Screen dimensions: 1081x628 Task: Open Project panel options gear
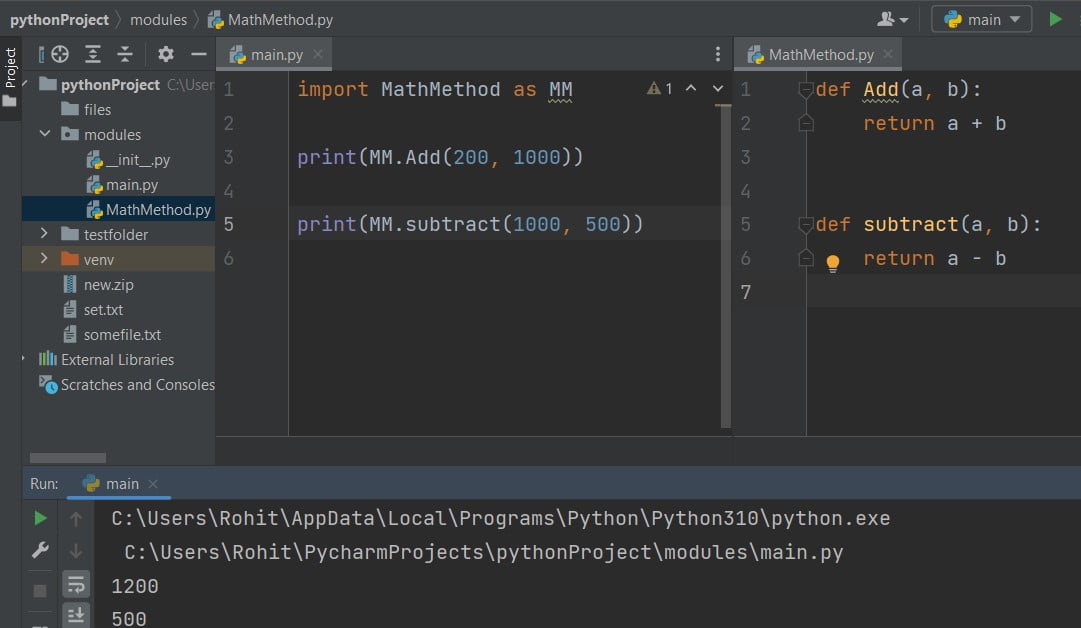[166, 53]
